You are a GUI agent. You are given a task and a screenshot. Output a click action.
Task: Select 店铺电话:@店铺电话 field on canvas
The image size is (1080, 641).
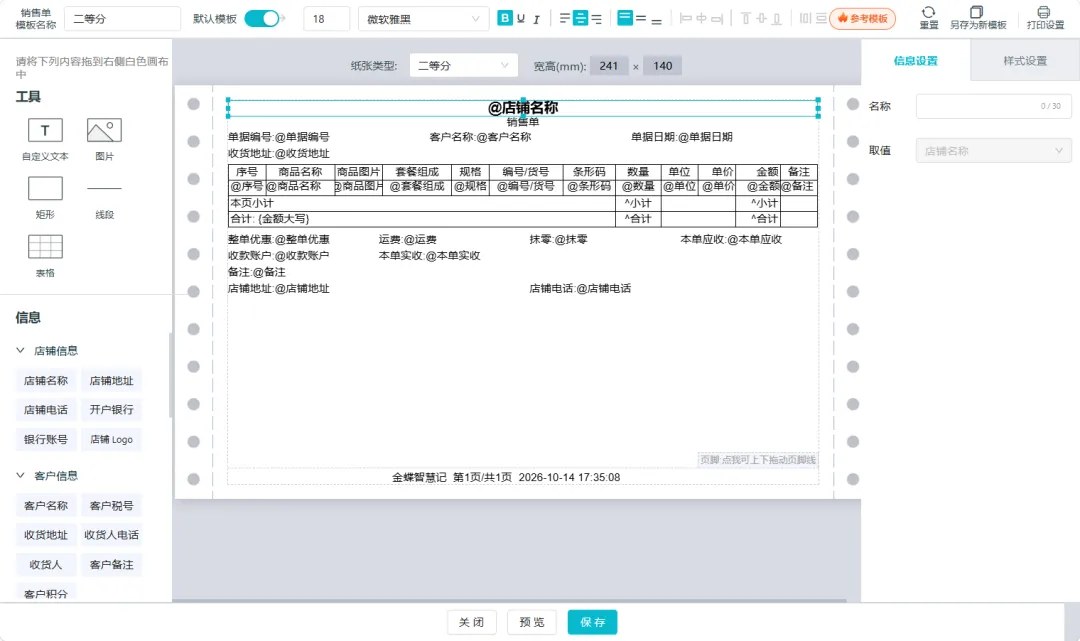coord(580,288)
